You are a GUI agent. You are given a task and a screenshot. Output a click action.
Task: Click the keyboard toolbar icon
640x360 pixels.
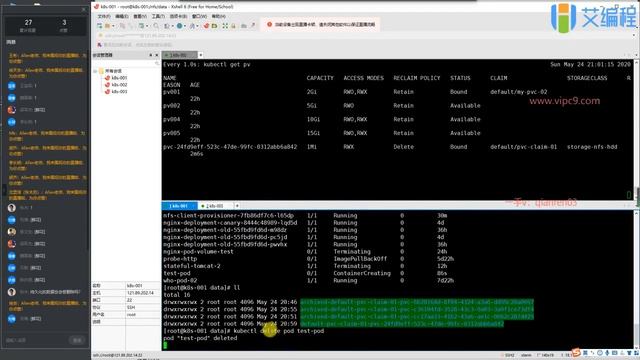[x=244, y=26]
